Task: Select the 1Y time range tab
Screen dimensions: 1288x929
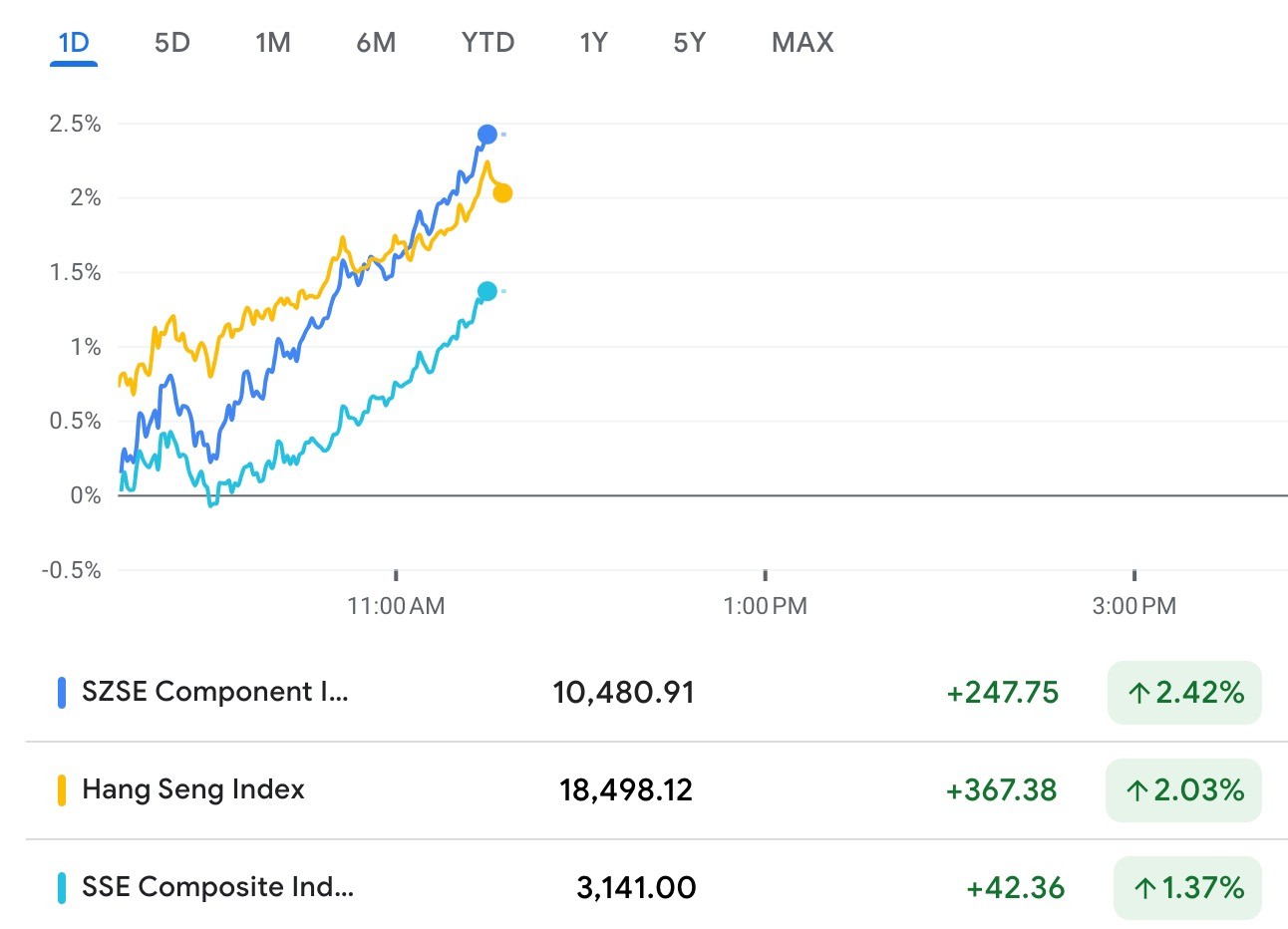Action: tap(593, 43)
